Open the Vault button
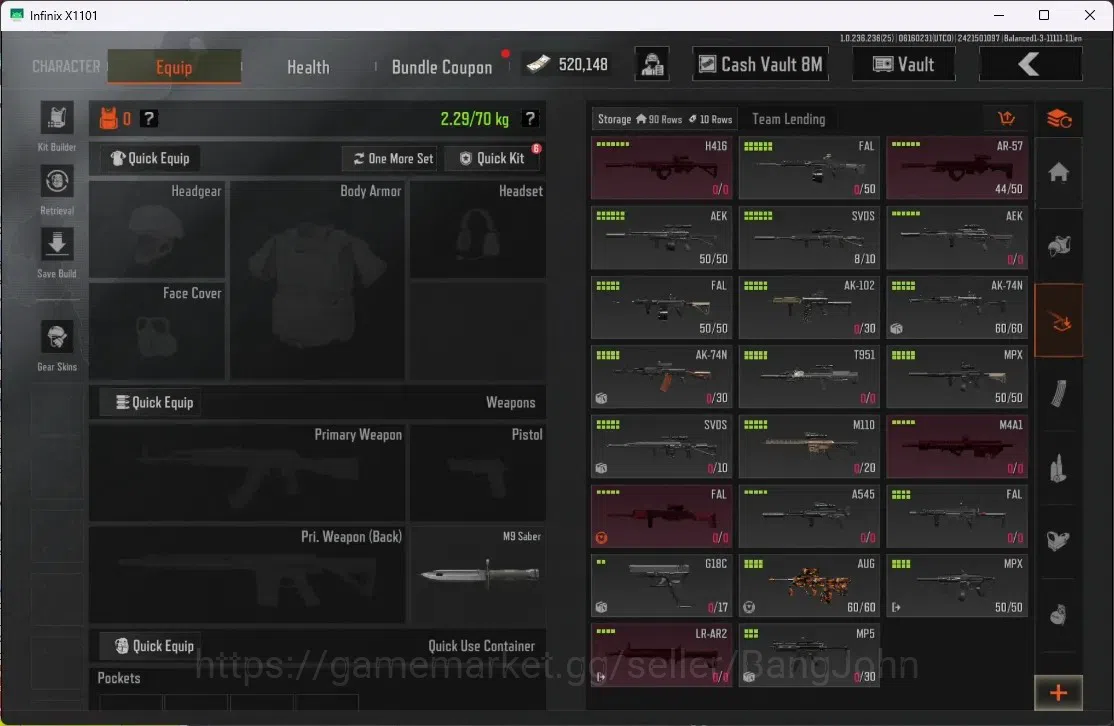Image resolution: width=1114 pixels, height=726 pixels. (904, 65)
